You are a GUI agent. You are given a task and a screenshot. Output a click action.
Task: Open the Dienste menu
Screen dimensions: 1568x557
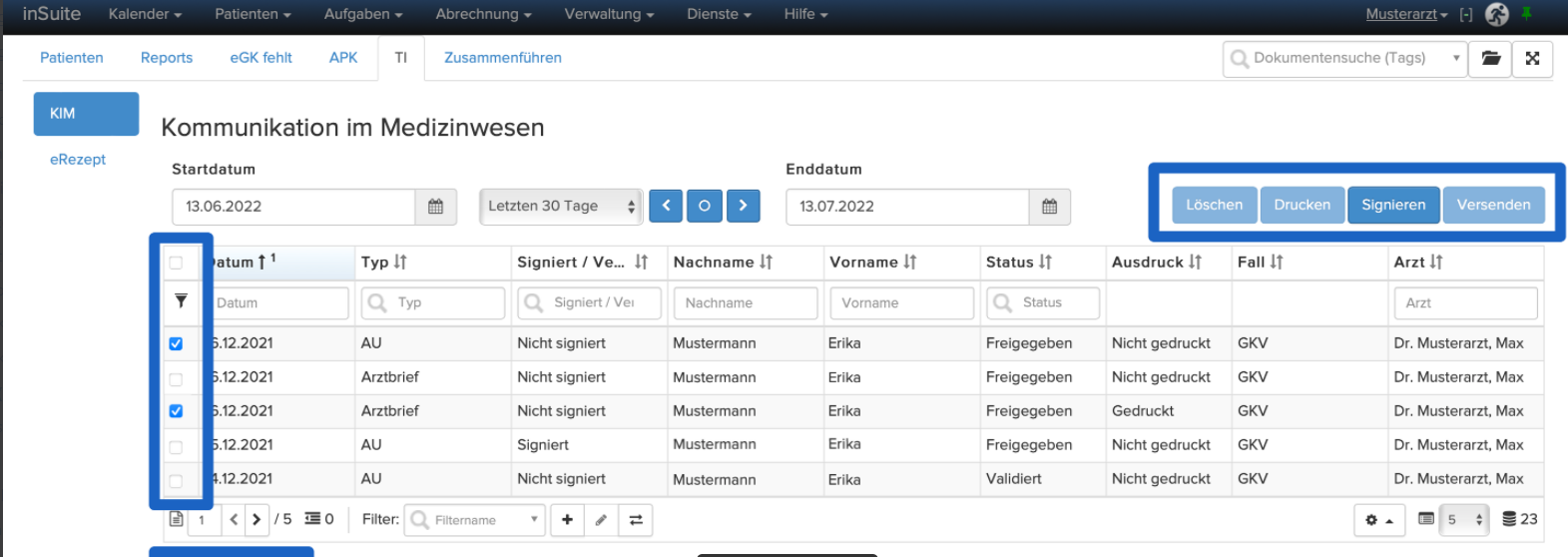(719, 14)
